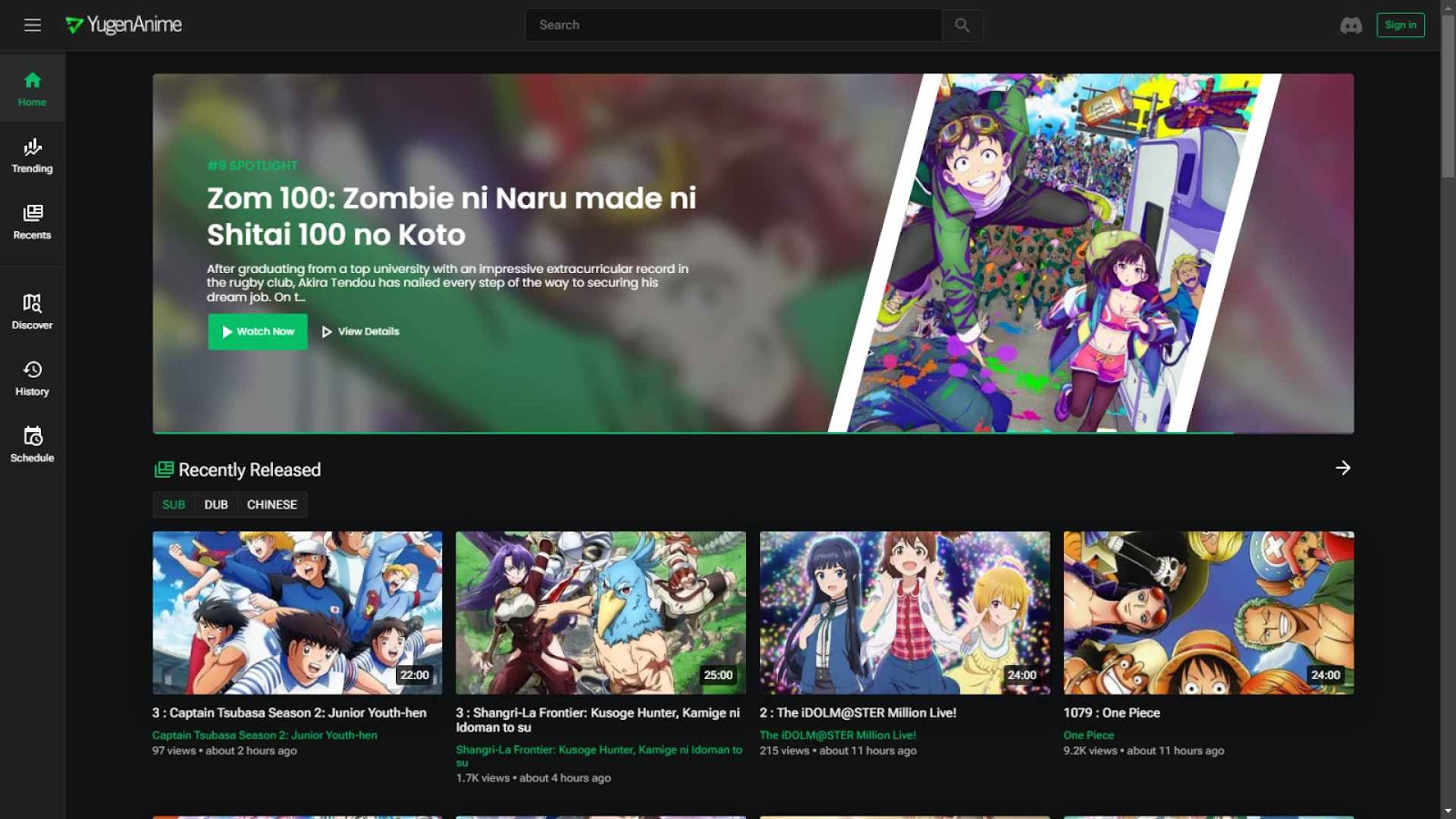Click the Recently Released heading
The image size is (1456, 819).
tap(249, 470)
